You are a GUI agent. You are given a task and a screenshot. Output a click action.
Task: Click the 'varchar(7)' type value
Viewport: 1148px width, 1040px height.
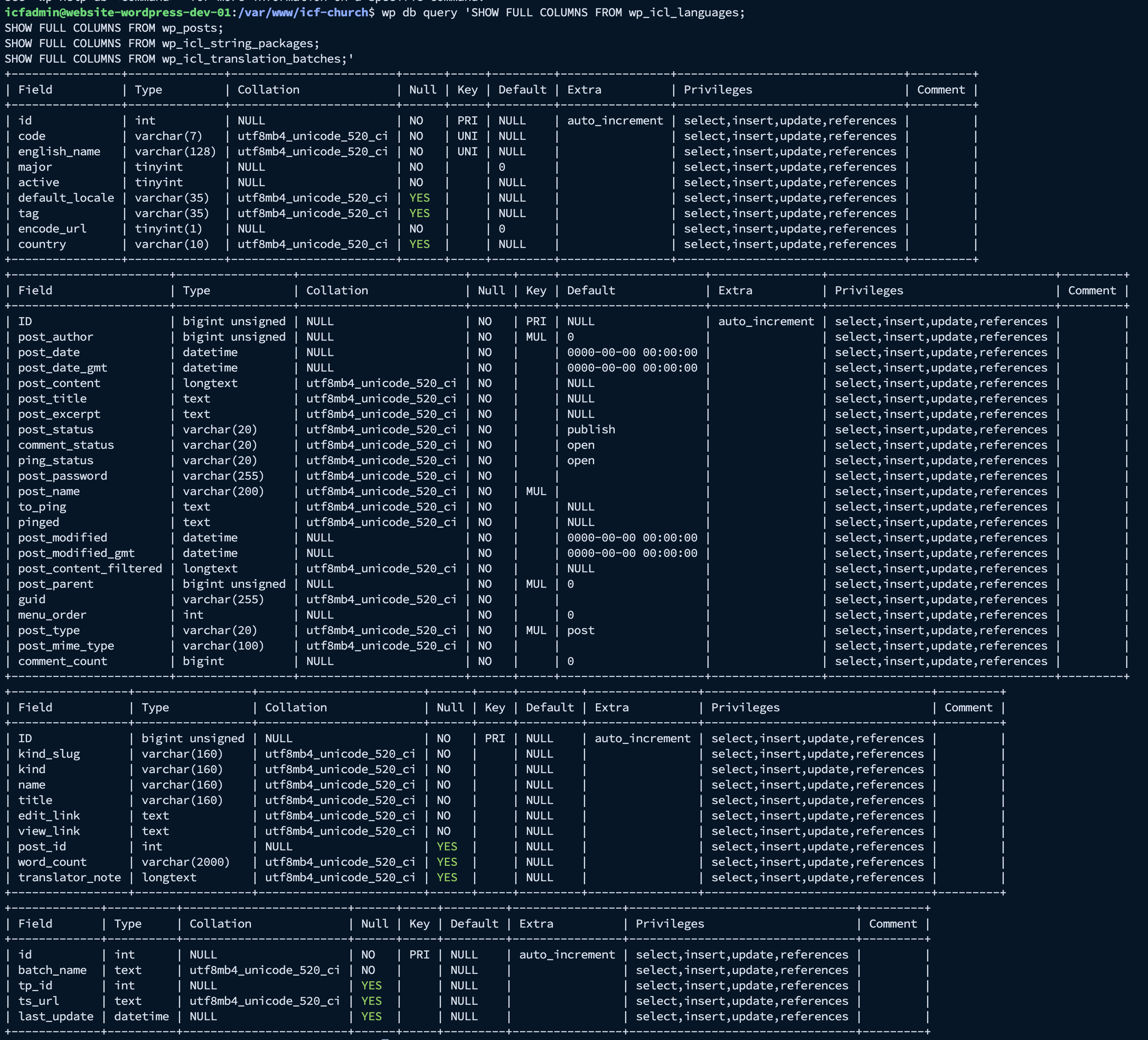click(169, 136)
